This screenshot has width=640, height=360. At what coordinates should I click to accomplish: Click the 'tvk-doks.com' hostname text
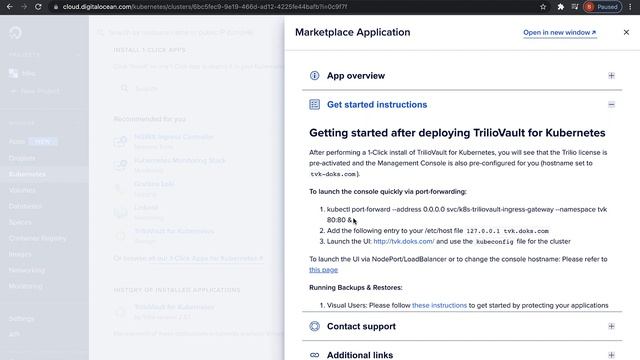[x=333, y=174]
